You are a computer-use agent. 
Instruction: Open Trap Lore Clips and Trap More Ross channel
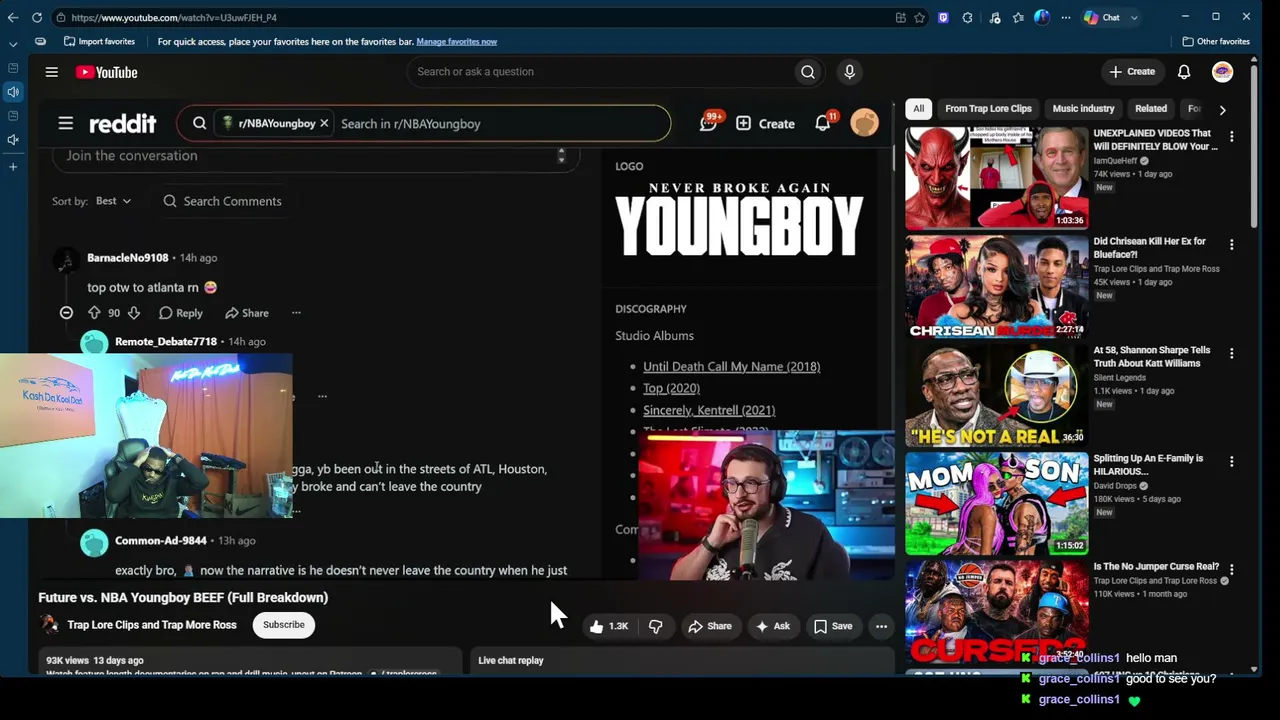pyautogui.click(x=152, y=625)
